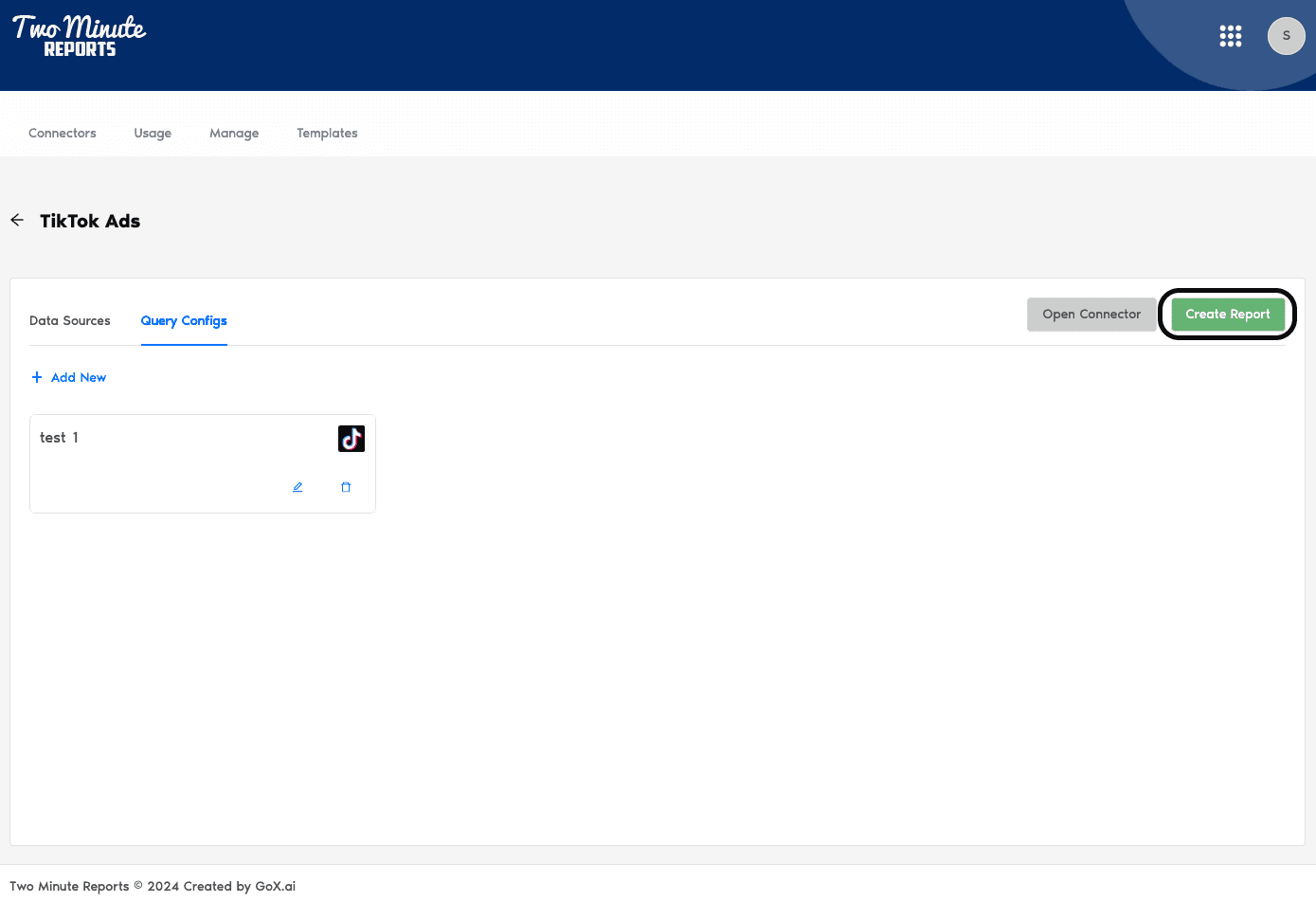This screenshot has height=902, width=1316.
Task: Switch to the Data Sources tab
Action: point(70,321)
